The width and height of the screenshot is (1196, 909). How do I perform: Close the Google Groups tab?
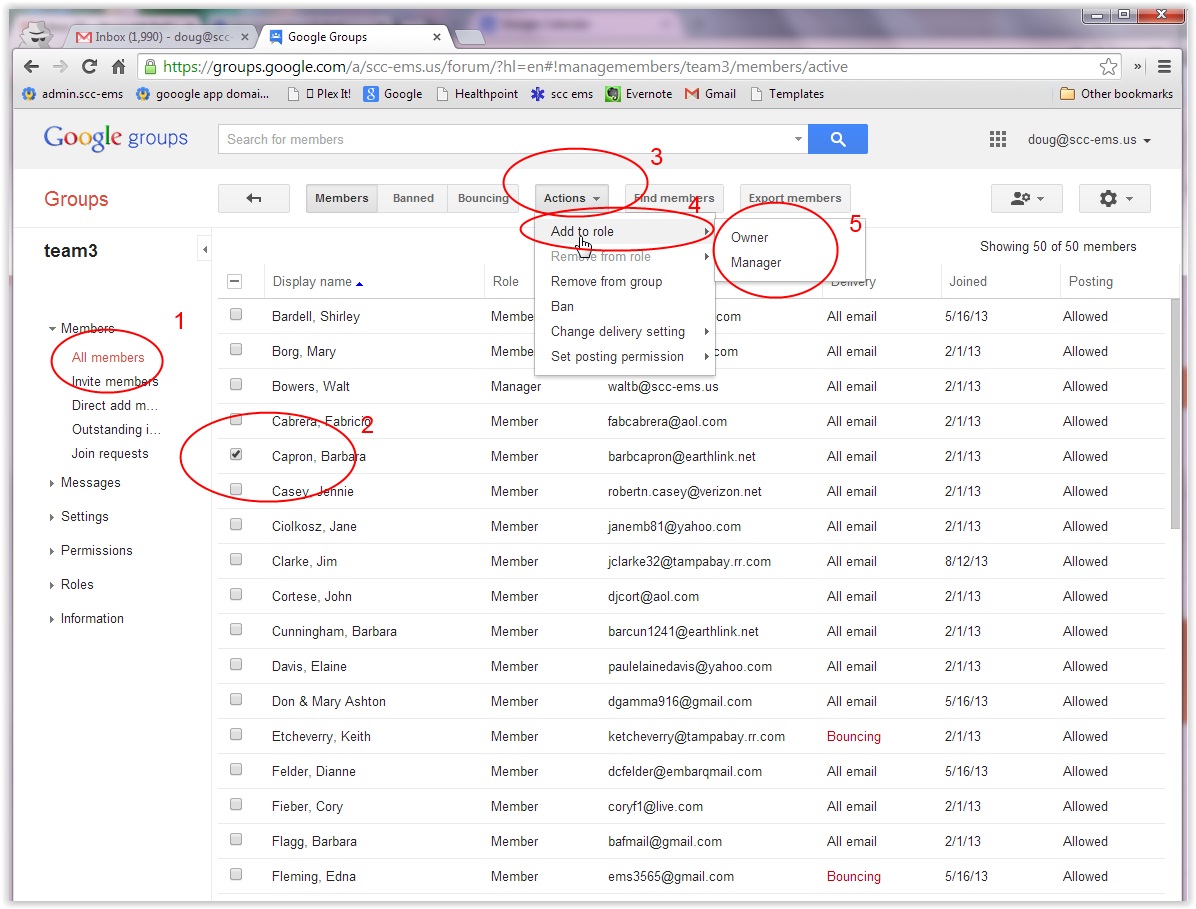click(x=436, y=37)
